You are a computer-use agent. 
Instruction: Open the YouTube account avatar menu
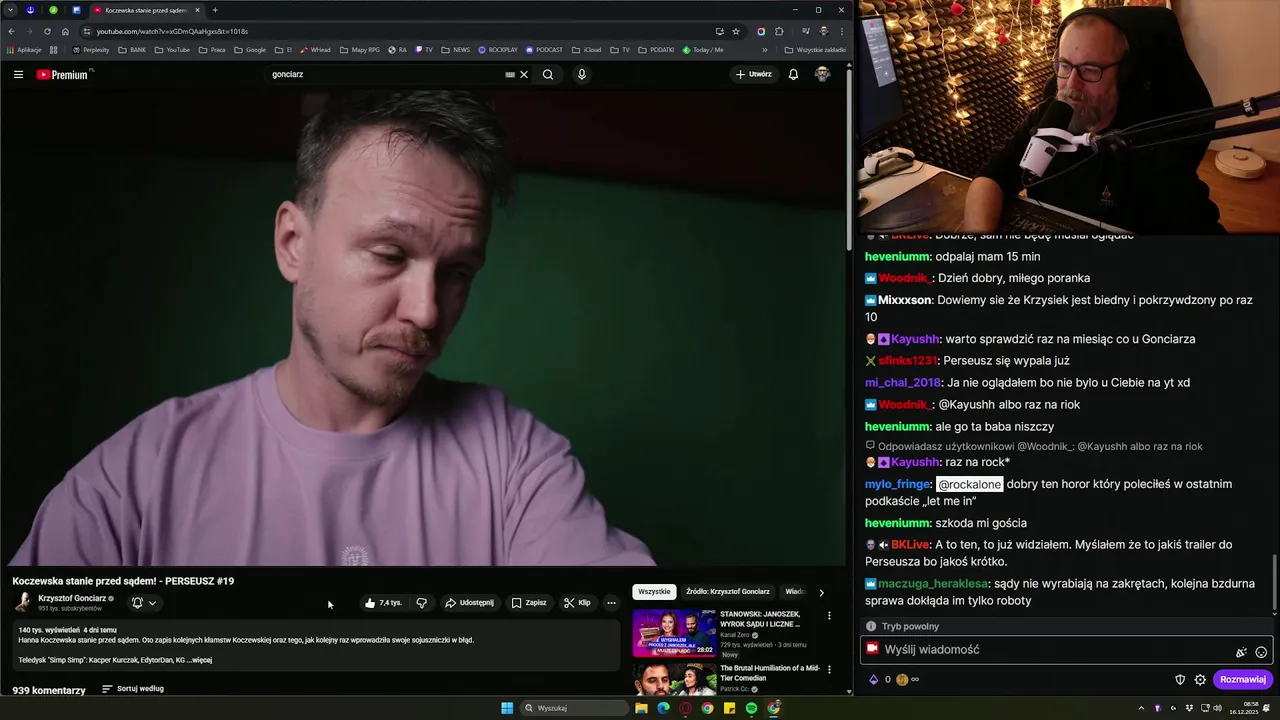(x=822, y=74)
